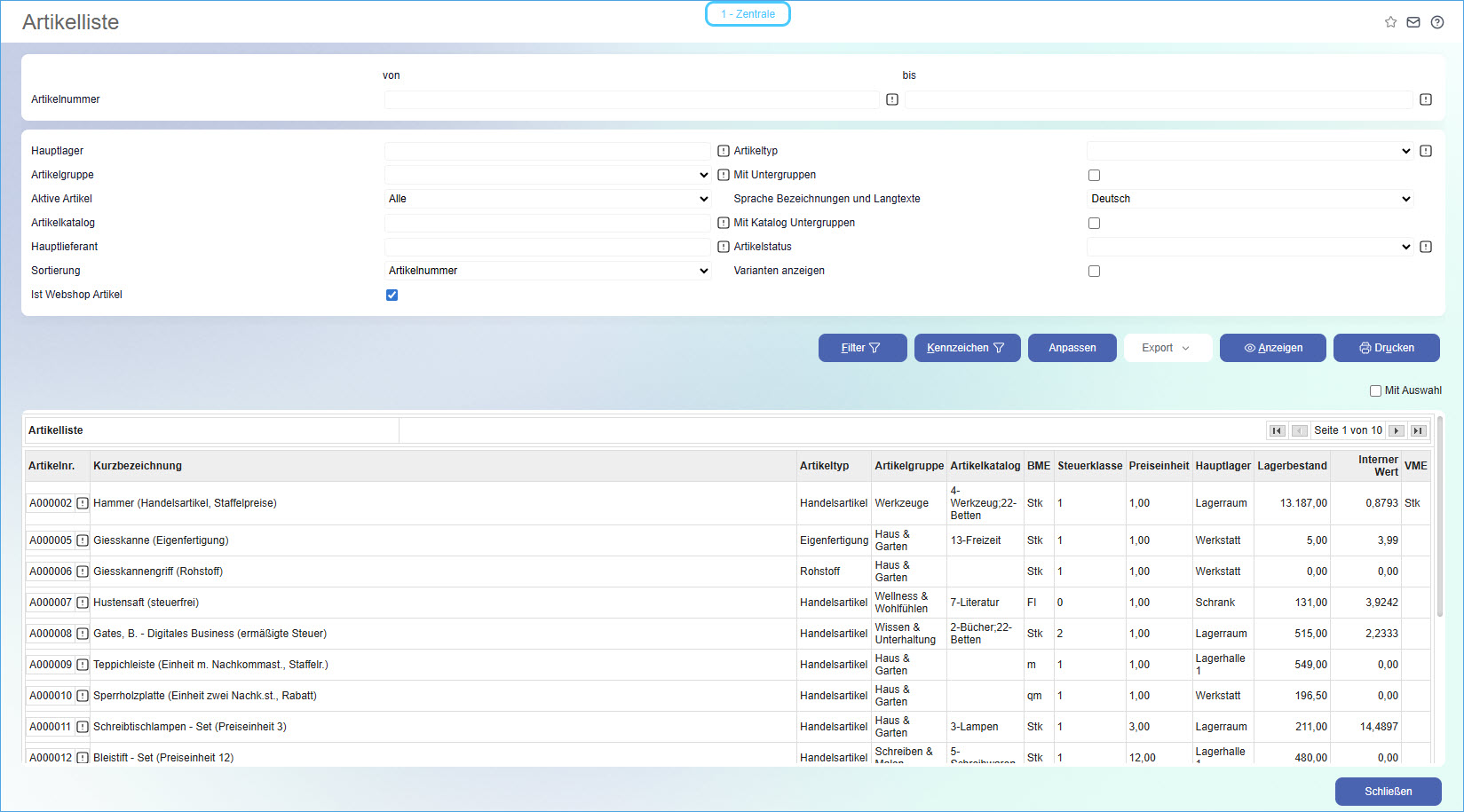Tick the Mit Auswahl checkbox
1464x812 pixels.
coord(1375,390)
